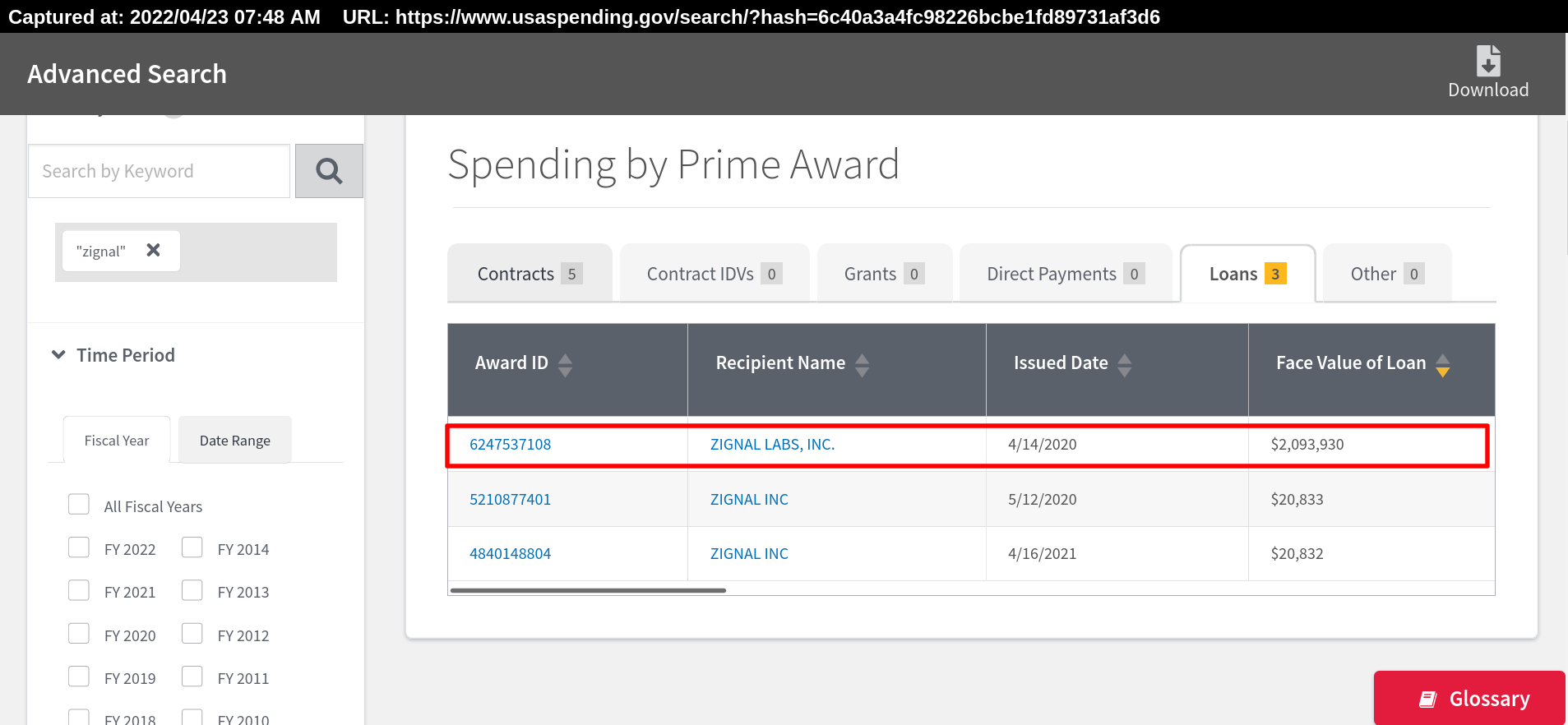The width and height of the screenshot is (1568, 725).
Task: Click the table horizontal scrollbar
Action: (x=588, y=590)
